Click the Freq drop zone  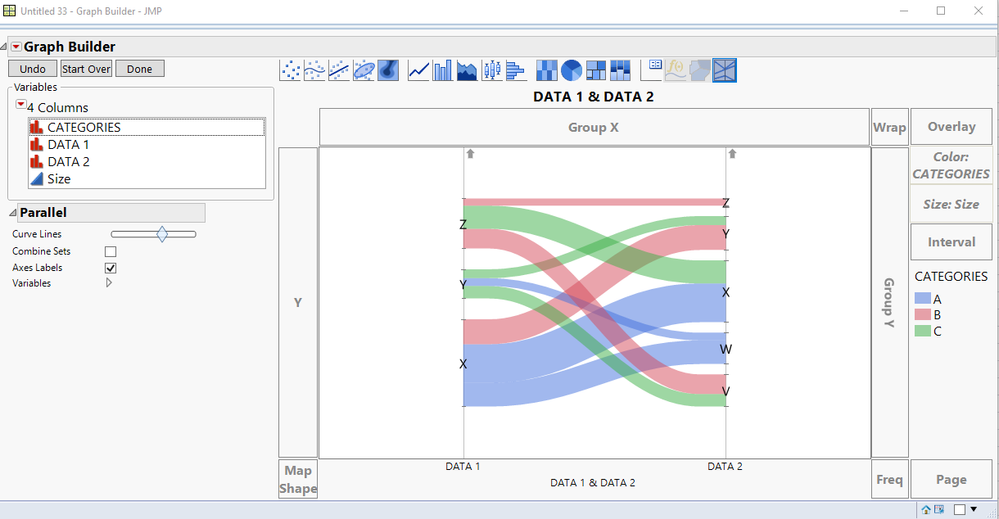889,480
